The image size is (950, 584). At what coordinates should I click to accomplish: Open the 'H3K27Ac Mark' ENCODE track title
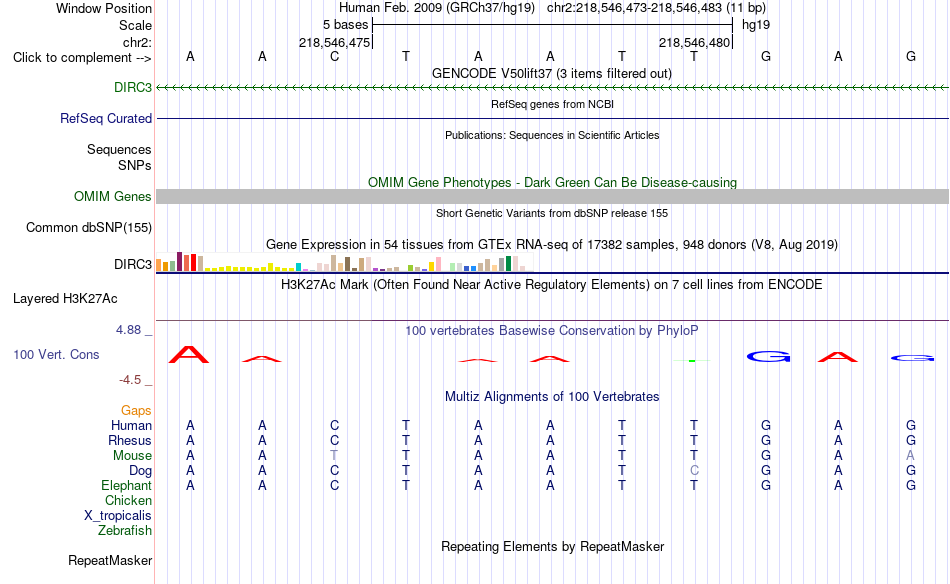coord(552,285)
